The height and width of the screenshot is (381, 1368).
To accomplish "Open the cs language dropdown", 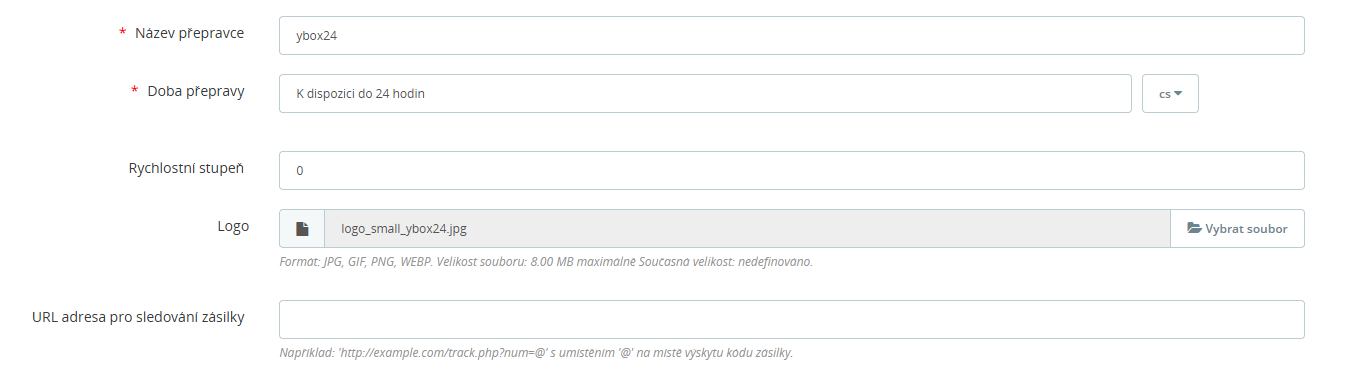I will click(1170, 93).
